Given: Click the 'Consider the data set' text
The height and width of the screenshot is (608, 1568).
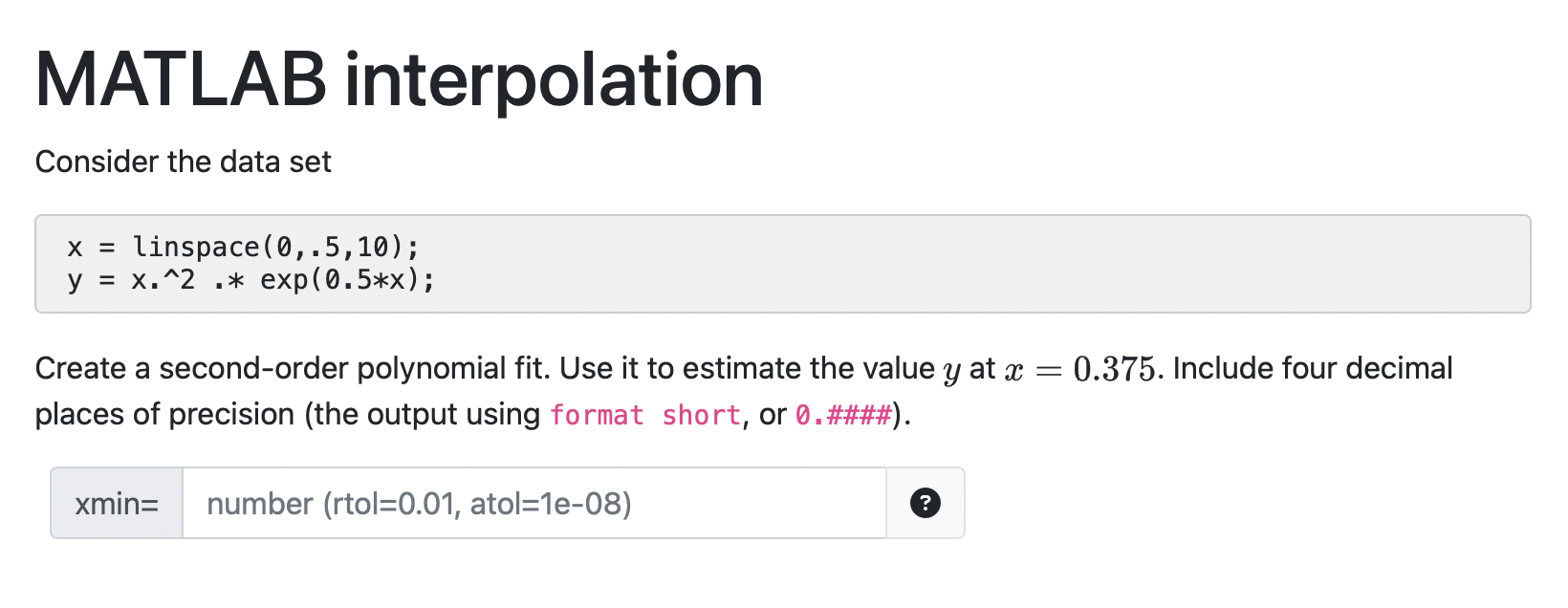Looking at the screenshot, I should pyautogui.click(x=184, y=162).
